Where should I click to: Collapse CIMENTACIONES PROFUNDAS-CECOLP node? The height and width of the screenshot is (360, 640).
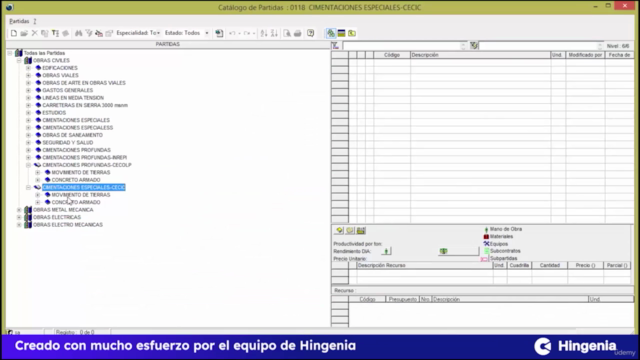28,165
